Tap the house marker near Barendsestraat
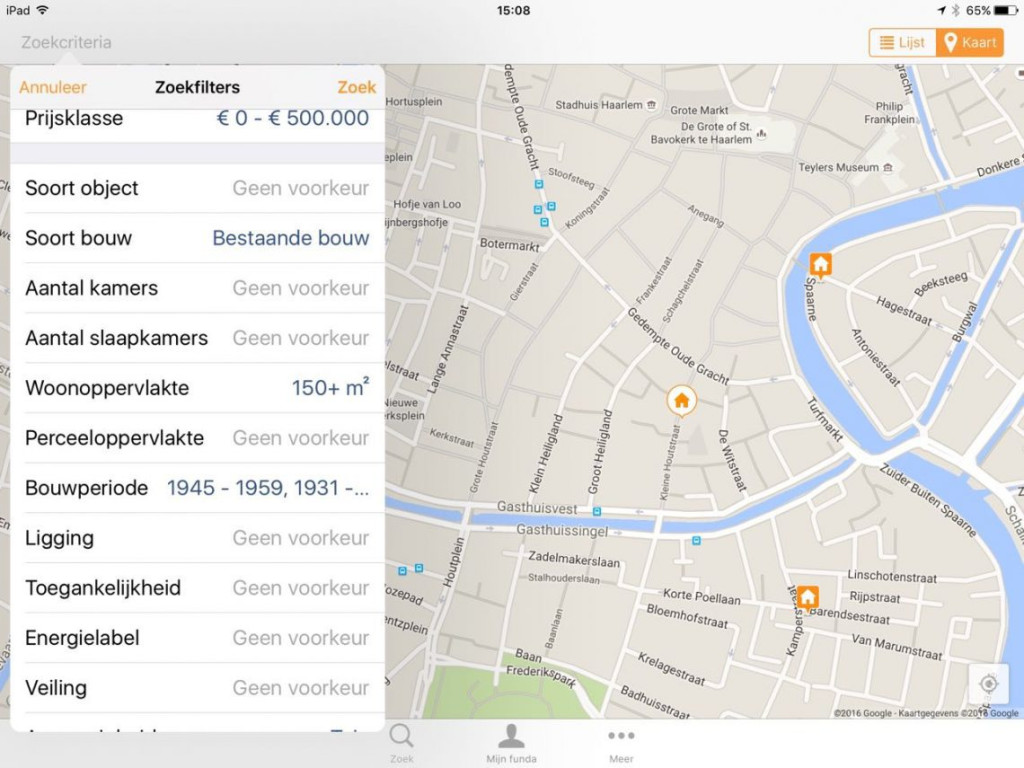The height and width of the screenshot is (768, 1024). coord(807,597)
